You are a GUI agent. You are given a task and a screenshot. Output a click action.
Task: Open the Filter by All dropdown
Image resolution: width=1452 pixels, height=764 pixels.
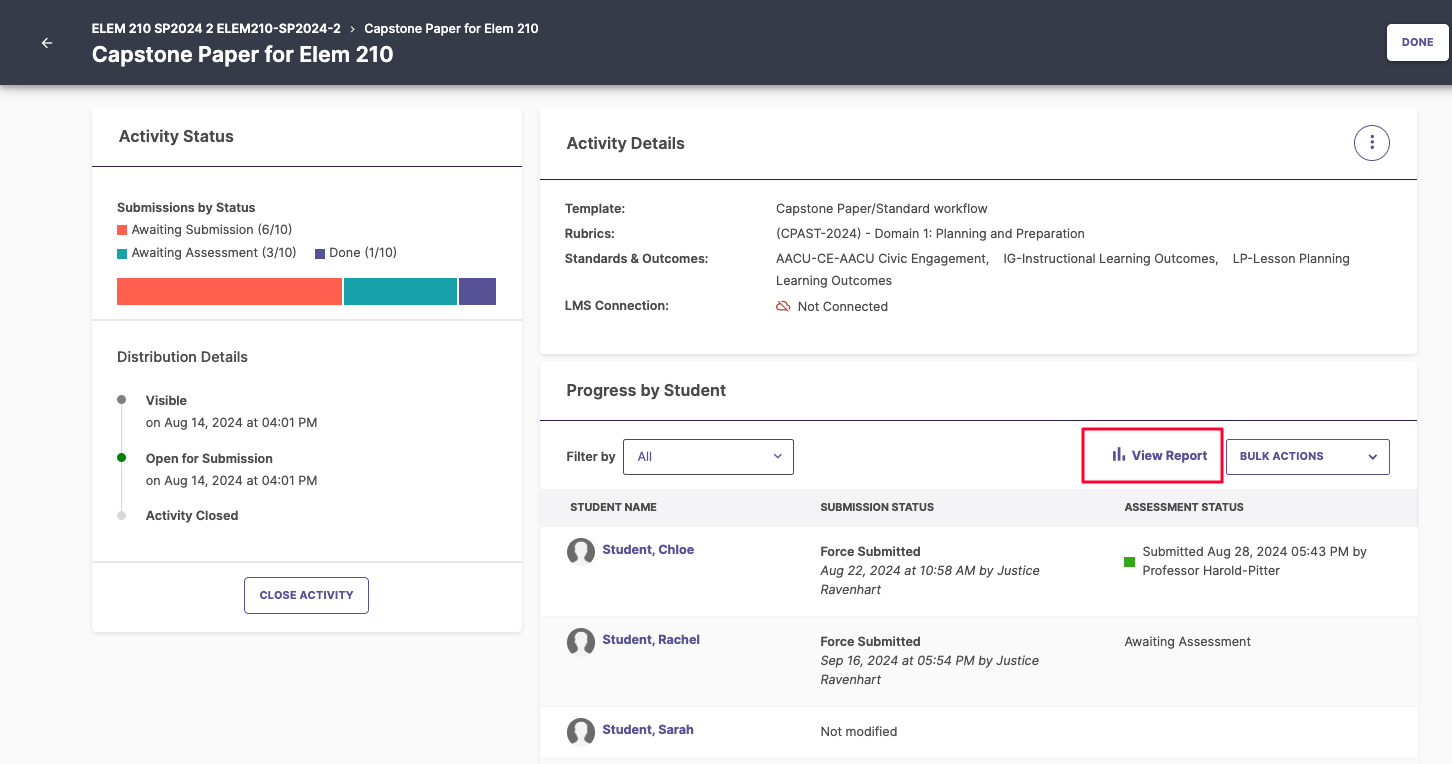(x=708, y=456)
